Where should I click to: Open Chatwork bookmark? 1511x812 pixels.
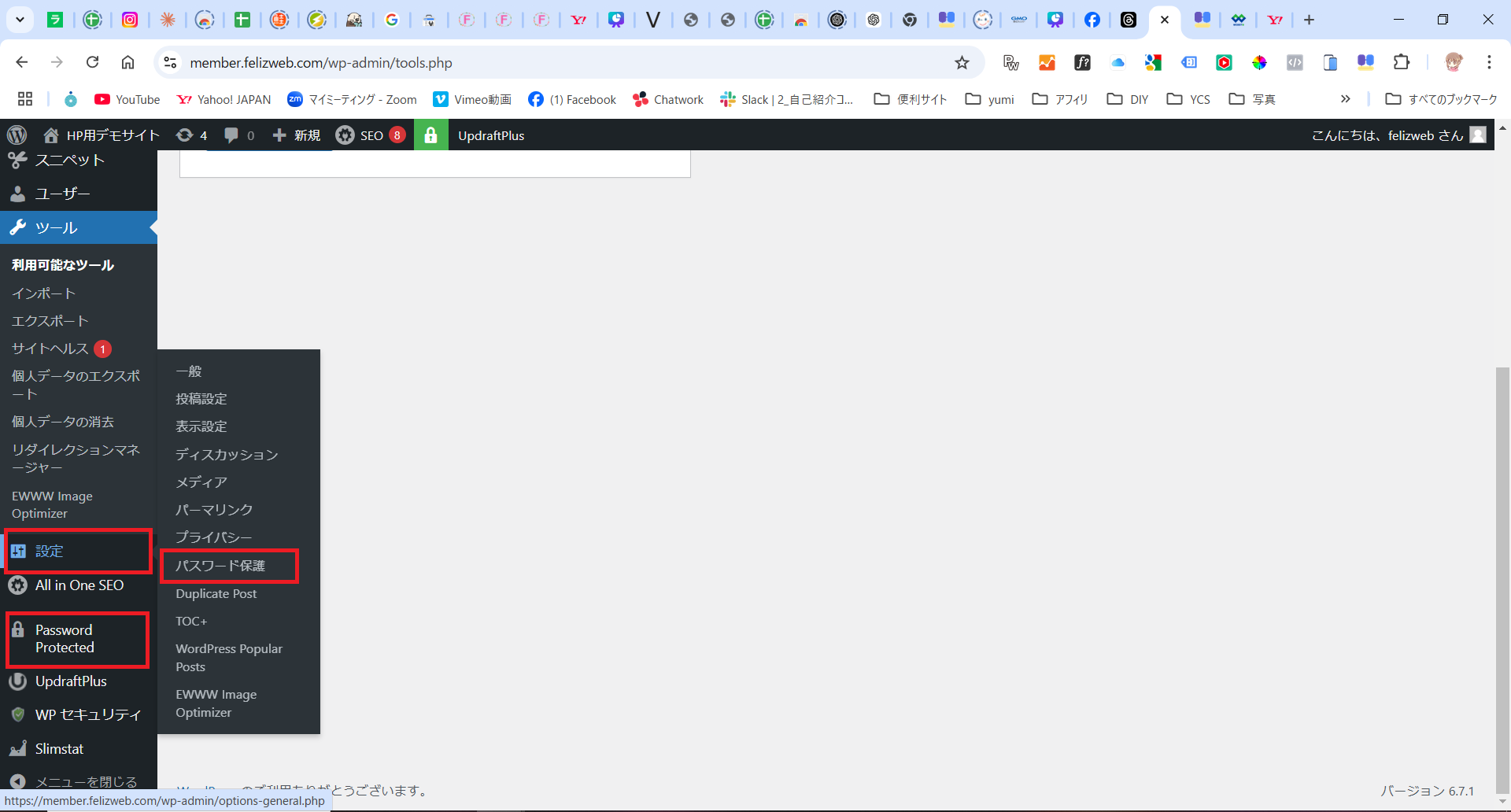(668, 99)
